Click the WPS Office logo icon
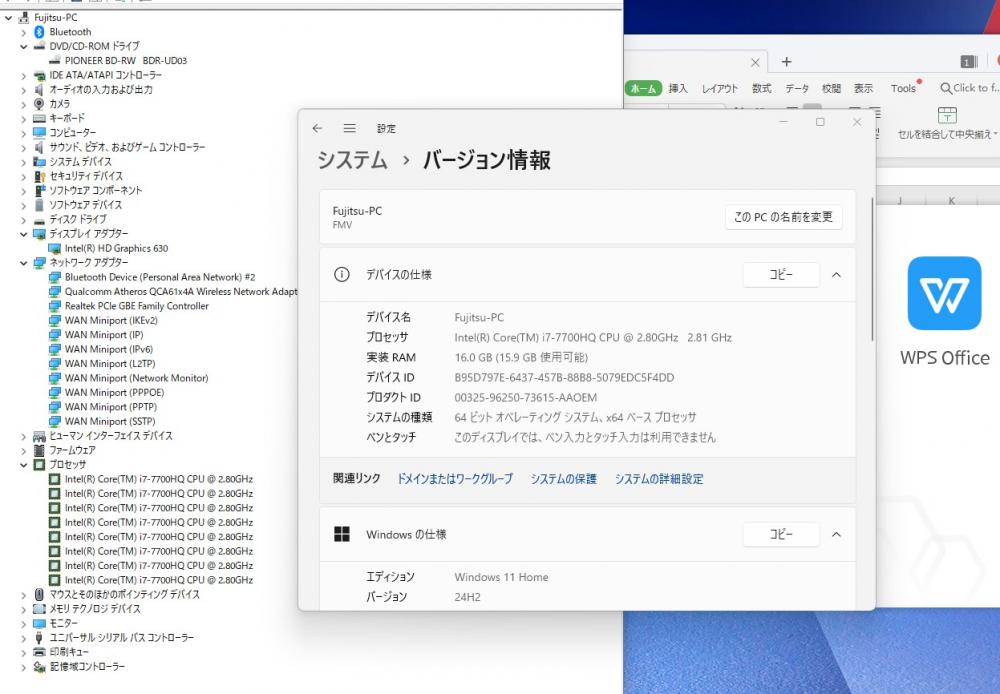The height and width of the screenshot is (694, 1000). pos(944,293)
